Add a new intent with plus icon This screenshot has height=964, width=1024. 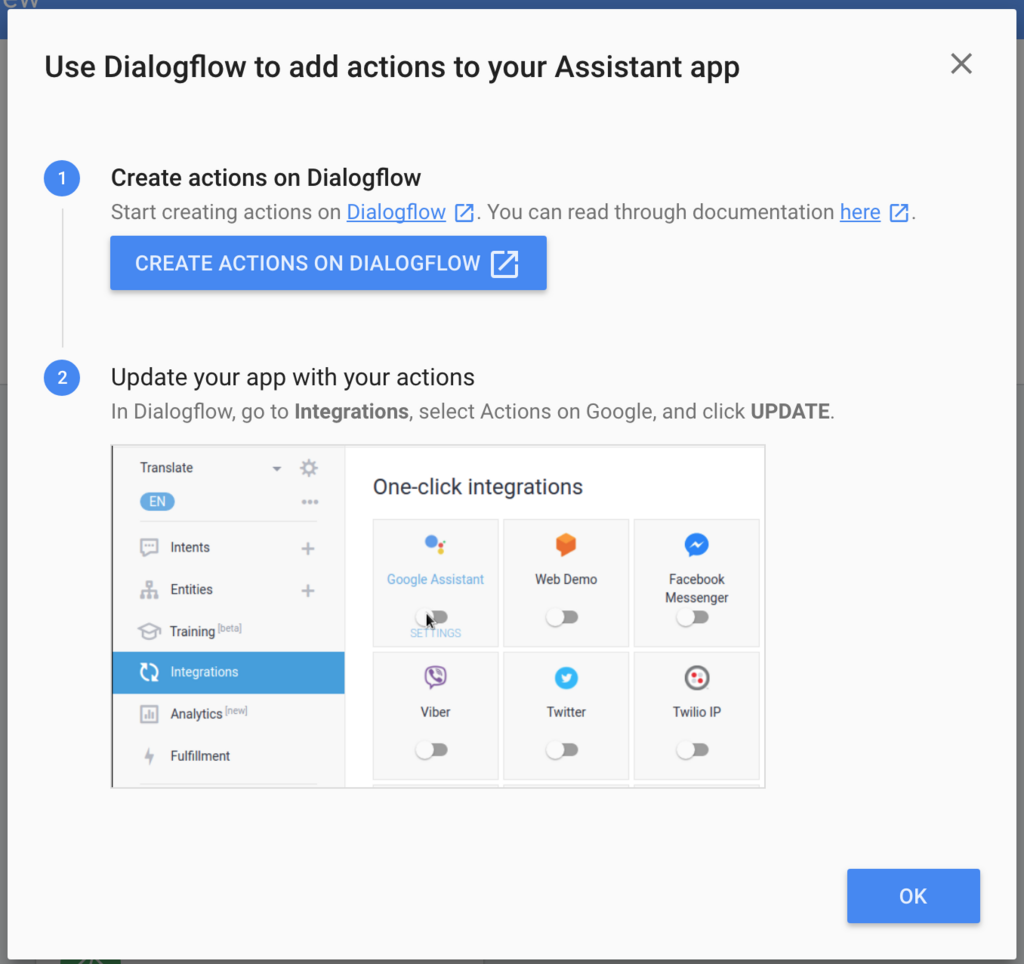click(x=308, y=549)
